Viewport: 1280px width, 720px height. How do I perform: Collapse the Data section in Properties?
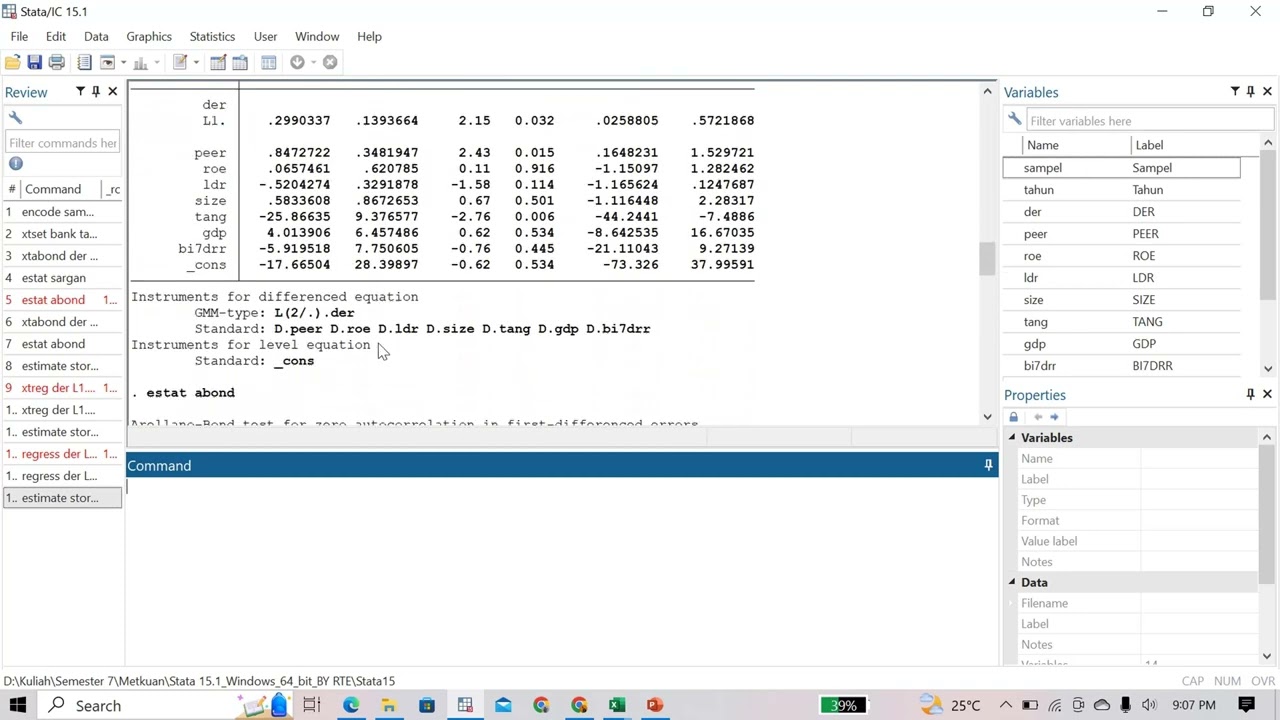click(1012, 582)
